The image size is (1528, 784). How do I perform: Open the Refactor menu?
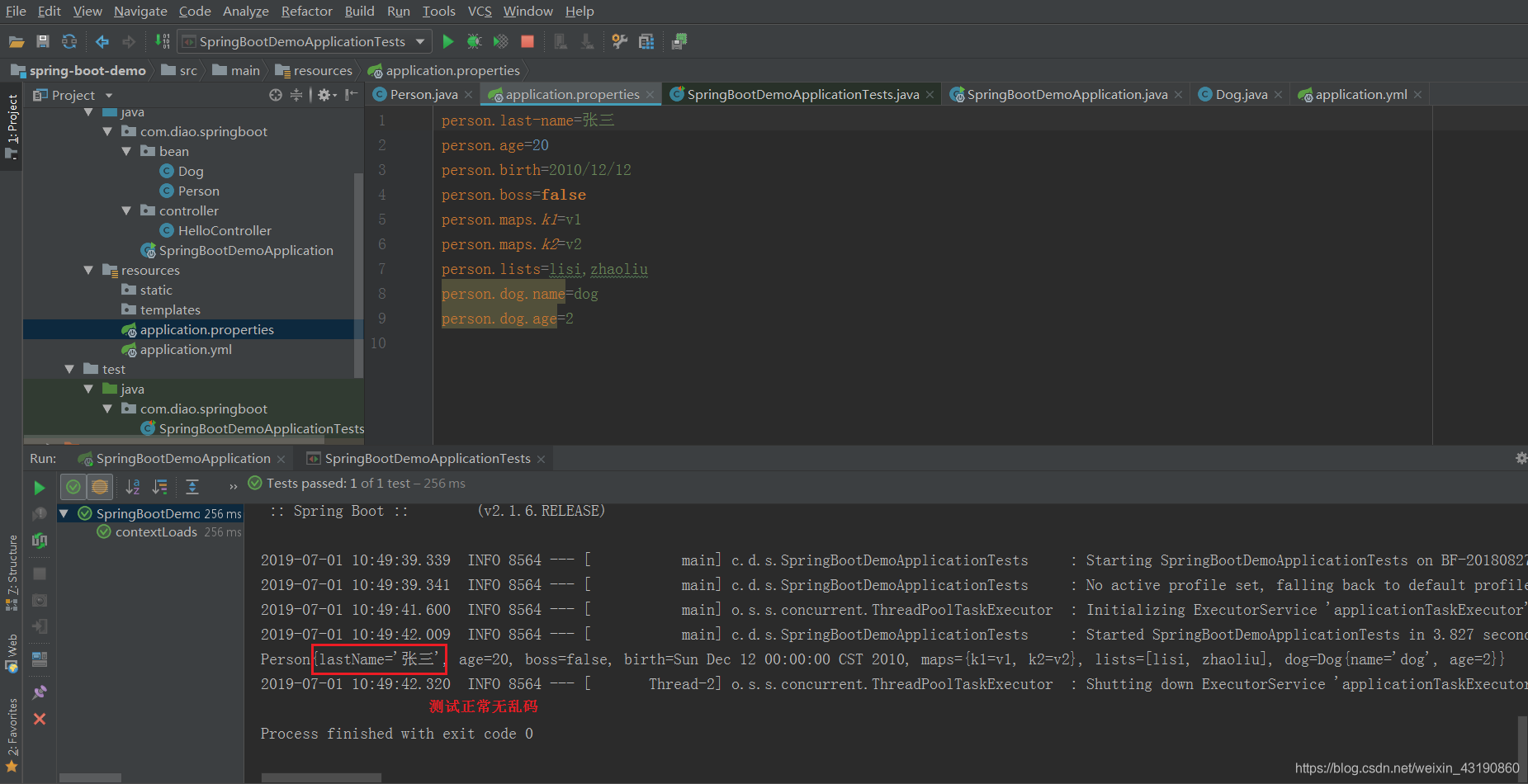(306, 11)
